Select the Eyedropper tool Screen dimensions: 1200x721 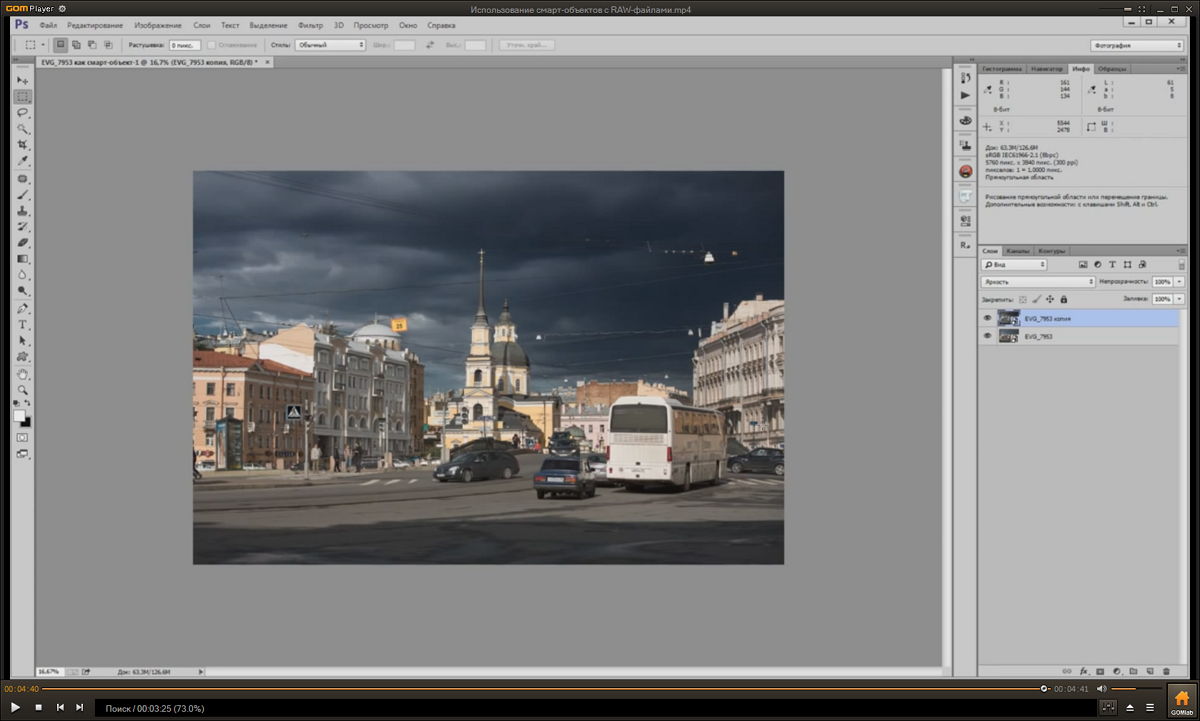coord(22,161)
